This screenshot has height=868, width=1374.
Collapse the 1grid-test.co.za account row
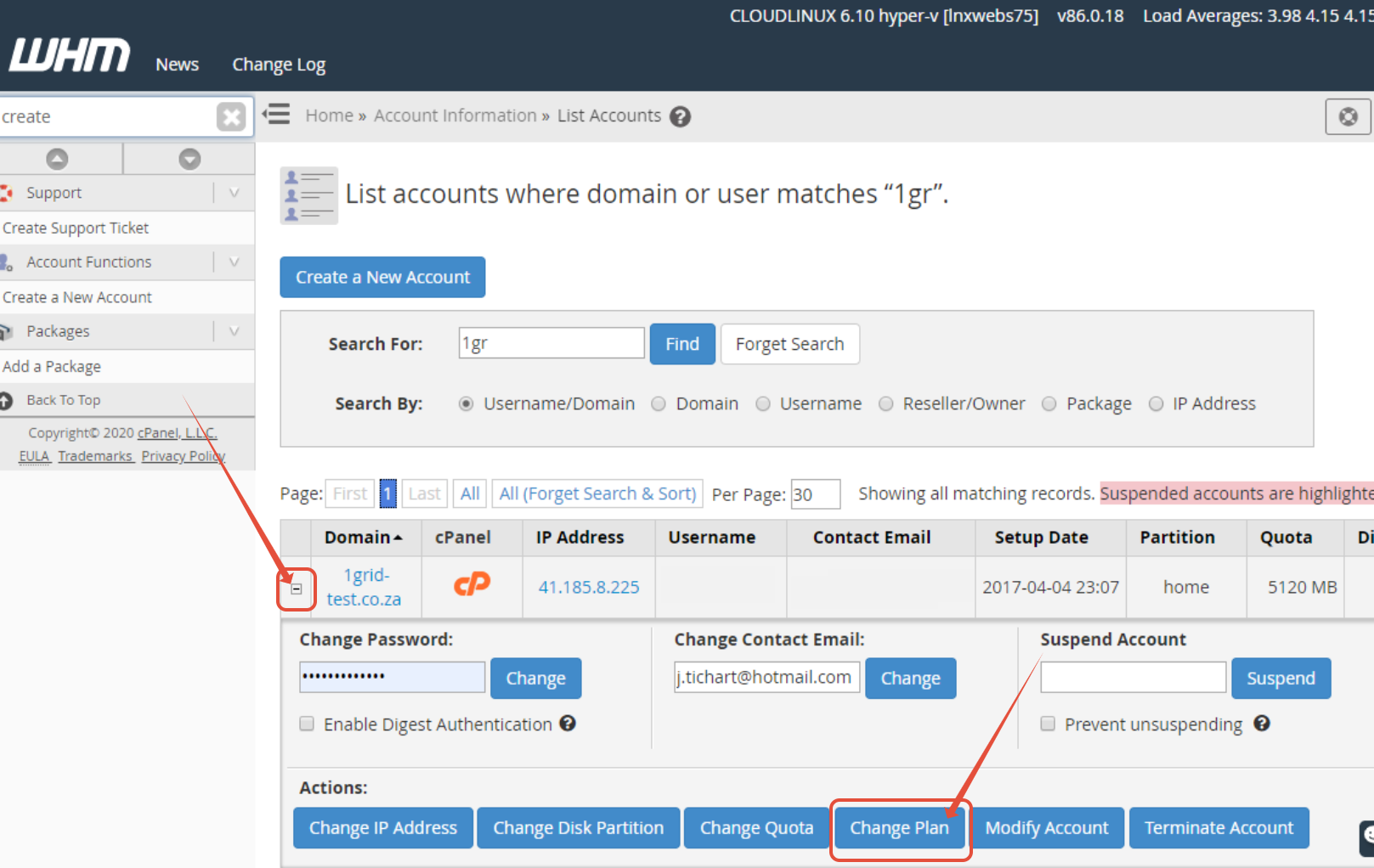tap(297, 589)
